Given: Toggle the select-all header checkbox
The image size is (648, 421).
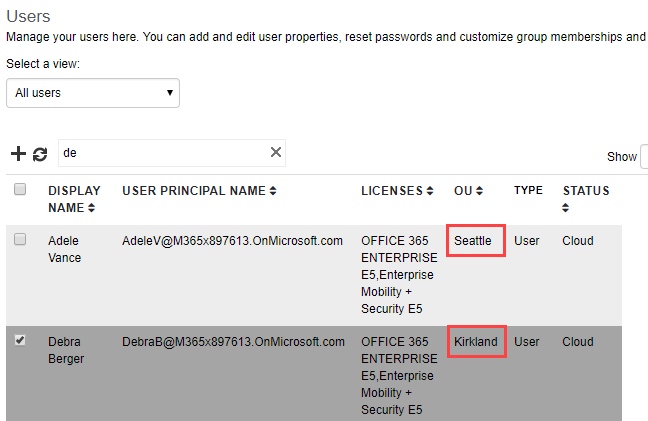Looking at the screenshot, I should 20,190.
